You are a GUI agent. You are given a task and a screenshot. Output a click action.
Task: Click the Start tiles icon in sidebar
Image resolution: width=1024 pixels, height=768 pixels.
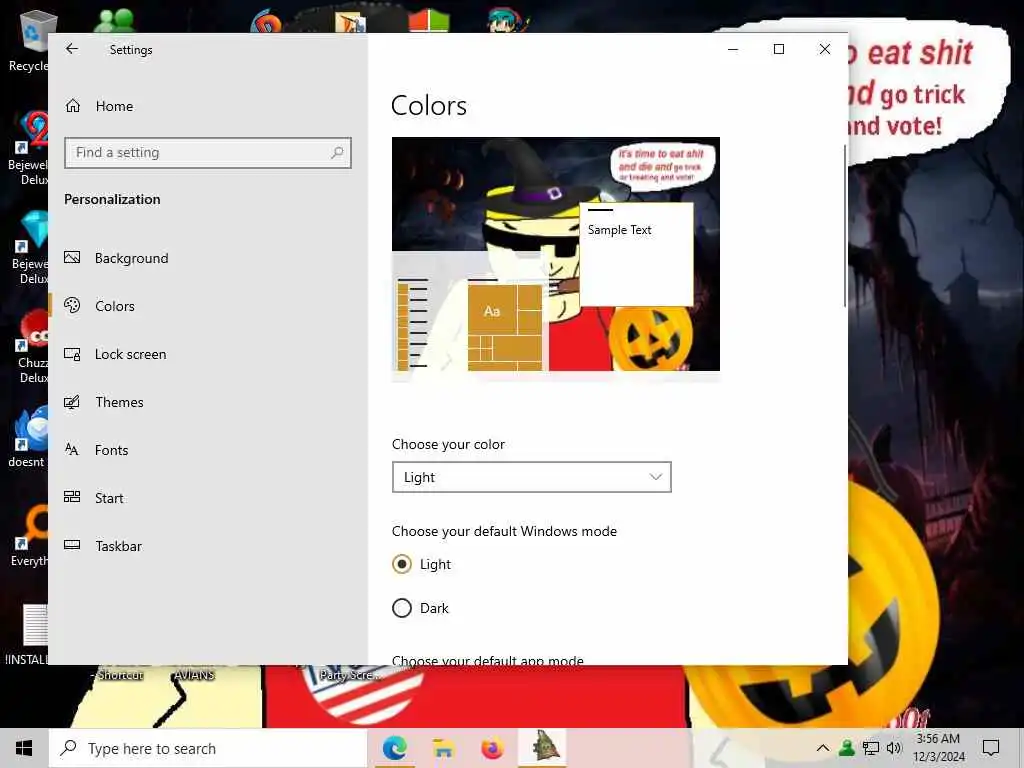coord(72,497)
